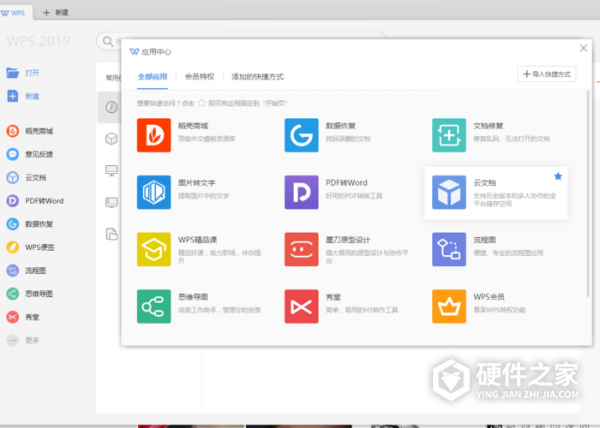
Task: Launch PDF转Word icon in the app center
Action: (x=302, y=192)
